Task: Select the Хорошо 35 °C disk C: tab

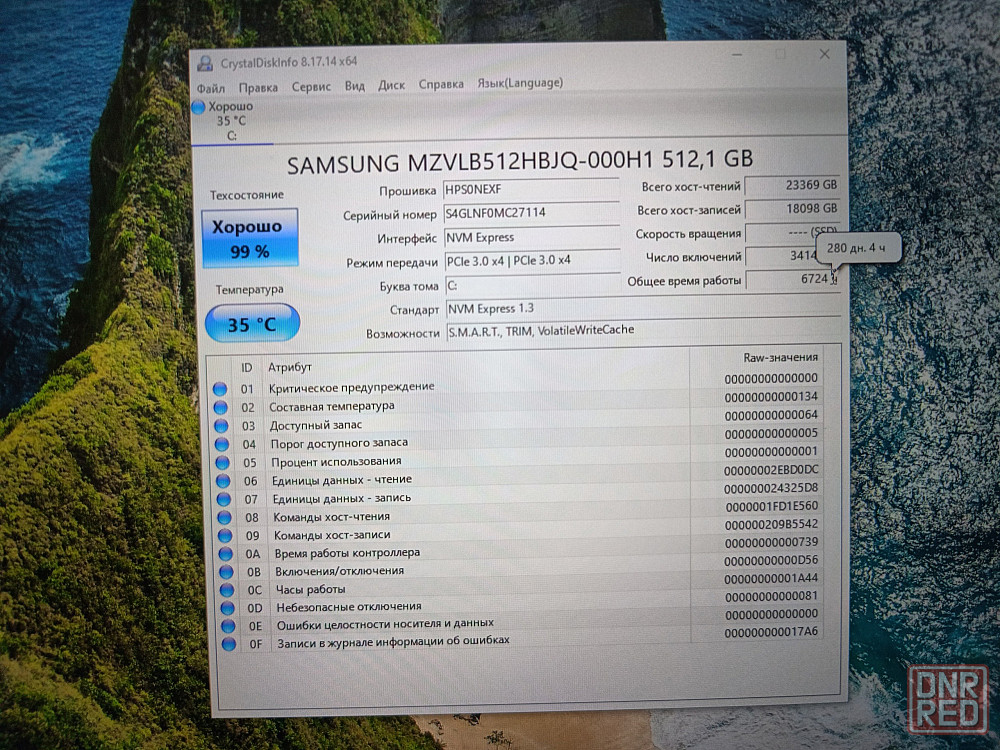Action: (x=231, y=121)
